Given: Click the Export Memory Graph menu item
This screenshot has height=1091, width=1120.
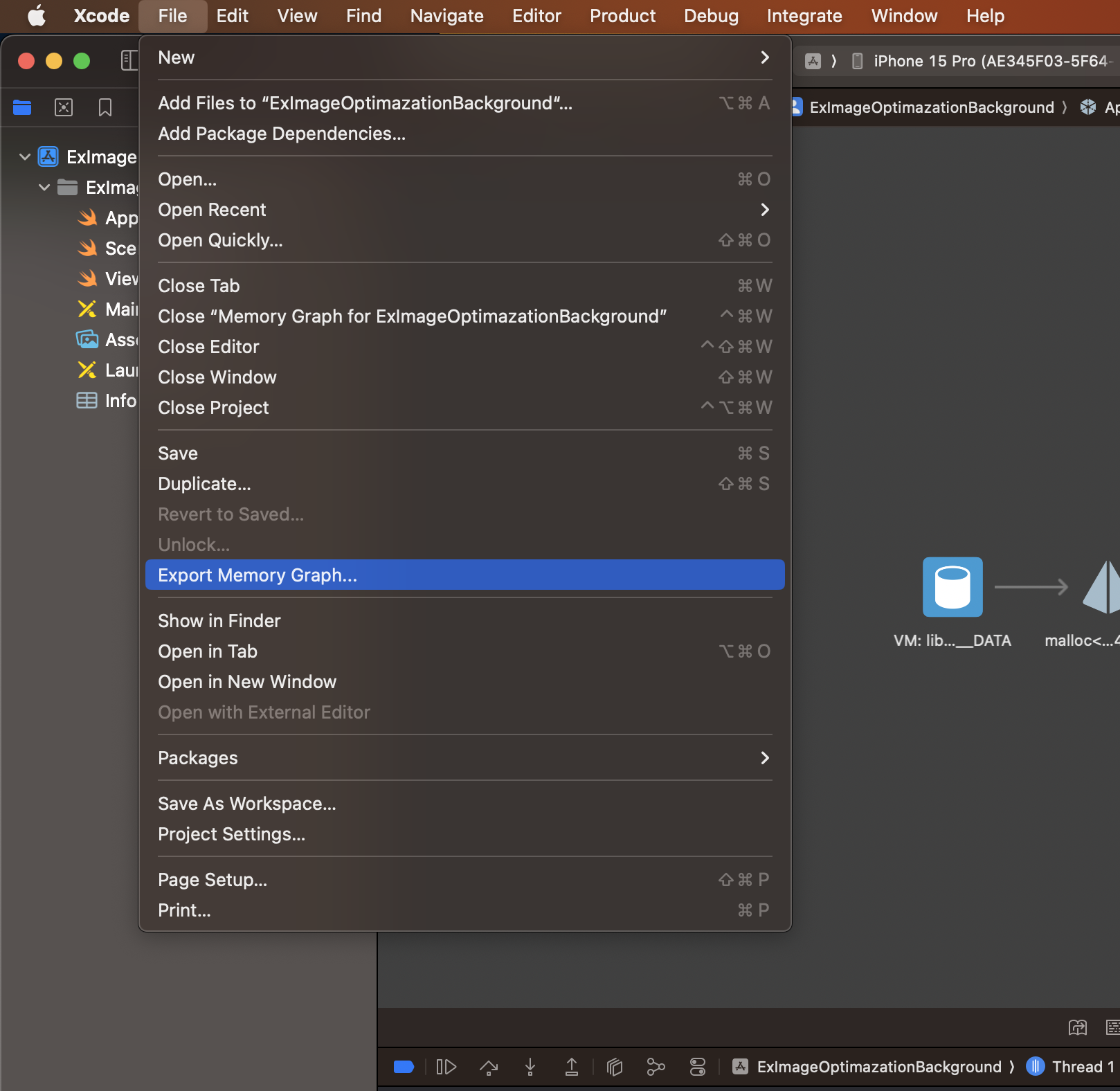Looking at the screenshot, I should coord(464,575).
